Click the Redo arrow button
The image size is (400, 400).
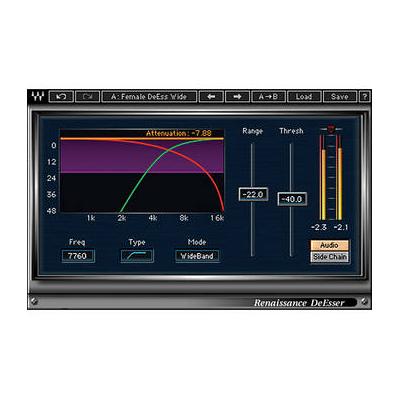[x=88, y=97]
